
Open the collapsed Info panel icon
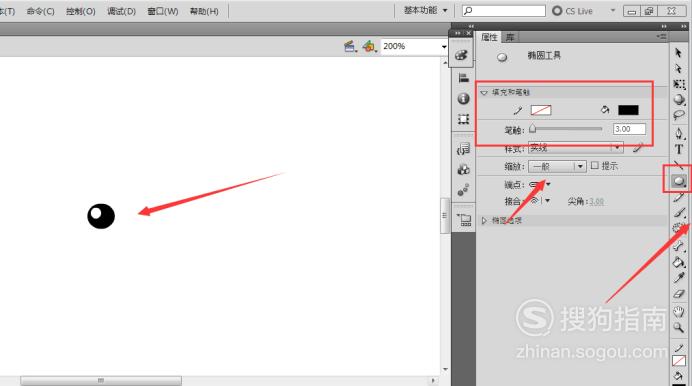[463, 98]
